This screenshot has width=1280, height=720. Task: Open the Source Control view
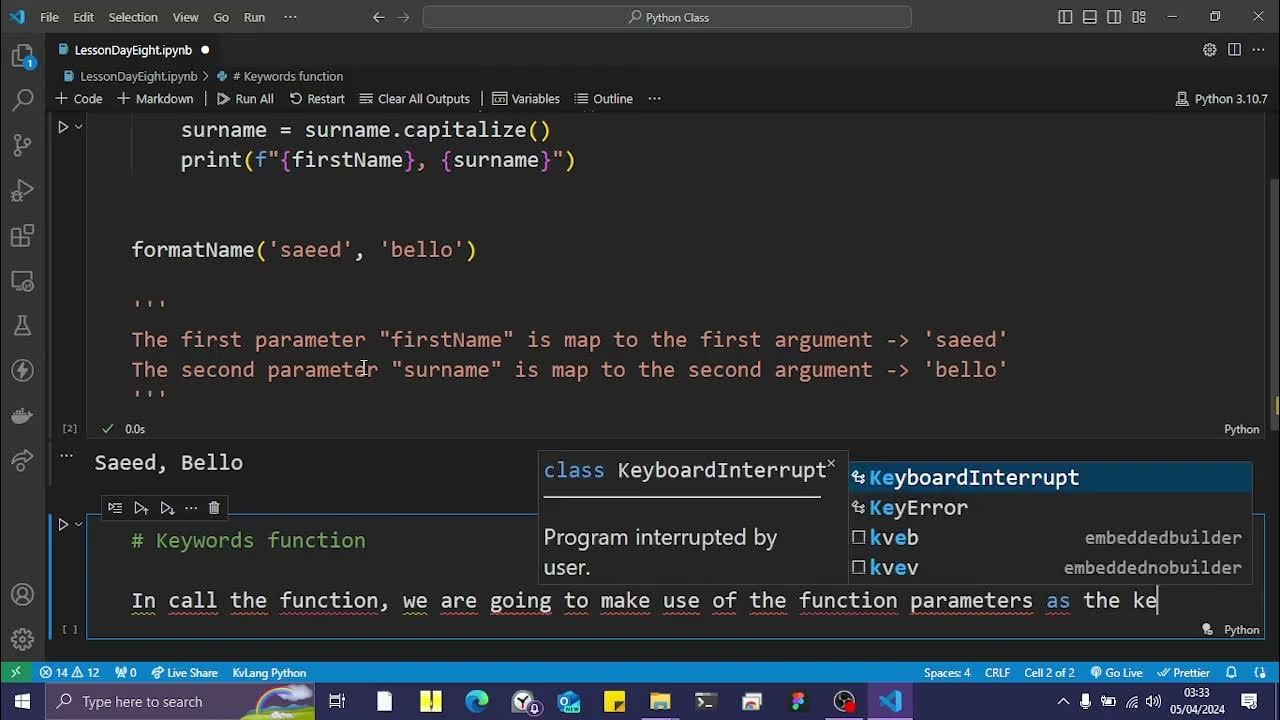[22, 145]
